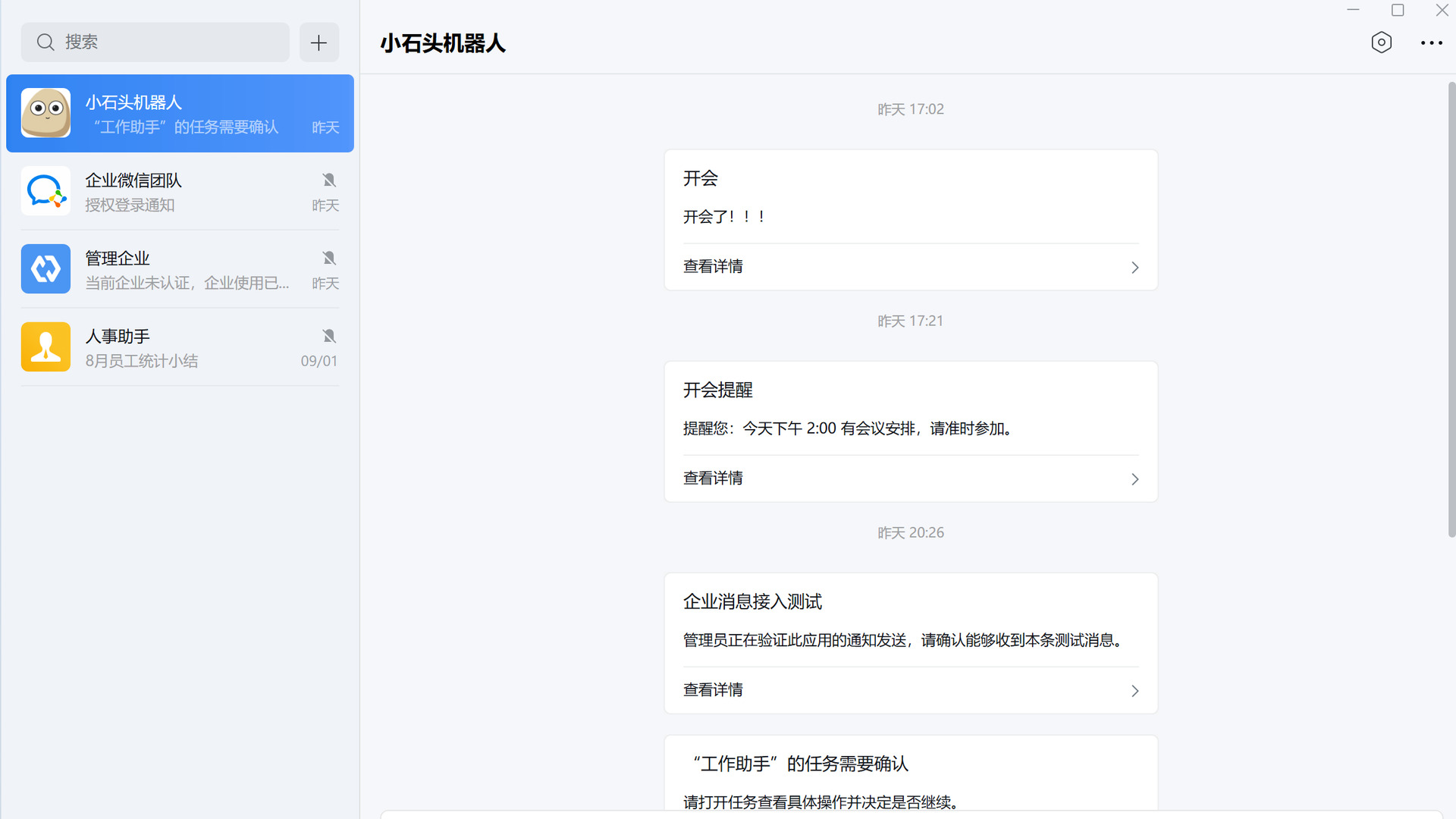The width and height of the screenshot is (1456, 819).
Task: Click the 昨天 17:21 timestamp
Action: pyautogui.click(x=910, y=322)
